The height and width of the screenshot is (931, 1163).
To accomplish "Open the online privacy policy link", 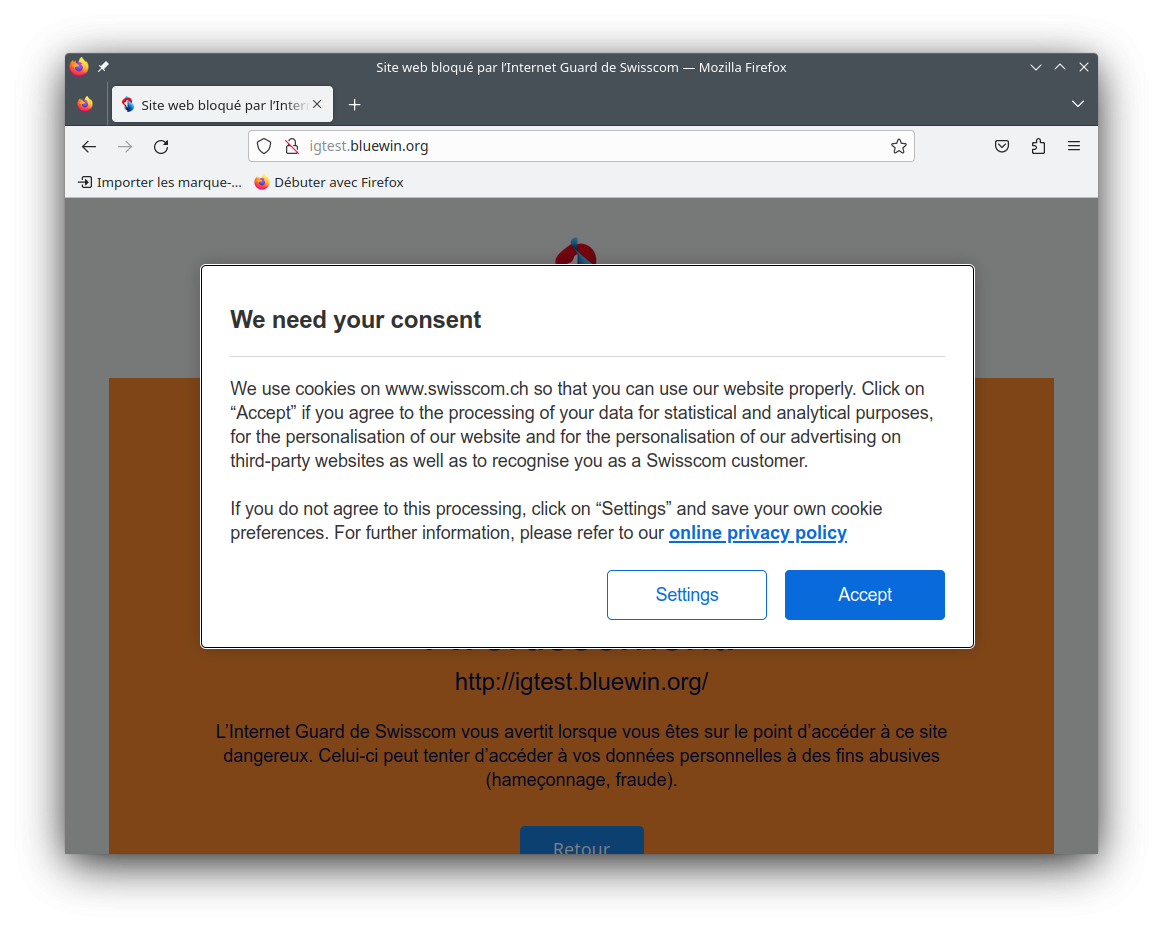I will (x=758, y=533).
